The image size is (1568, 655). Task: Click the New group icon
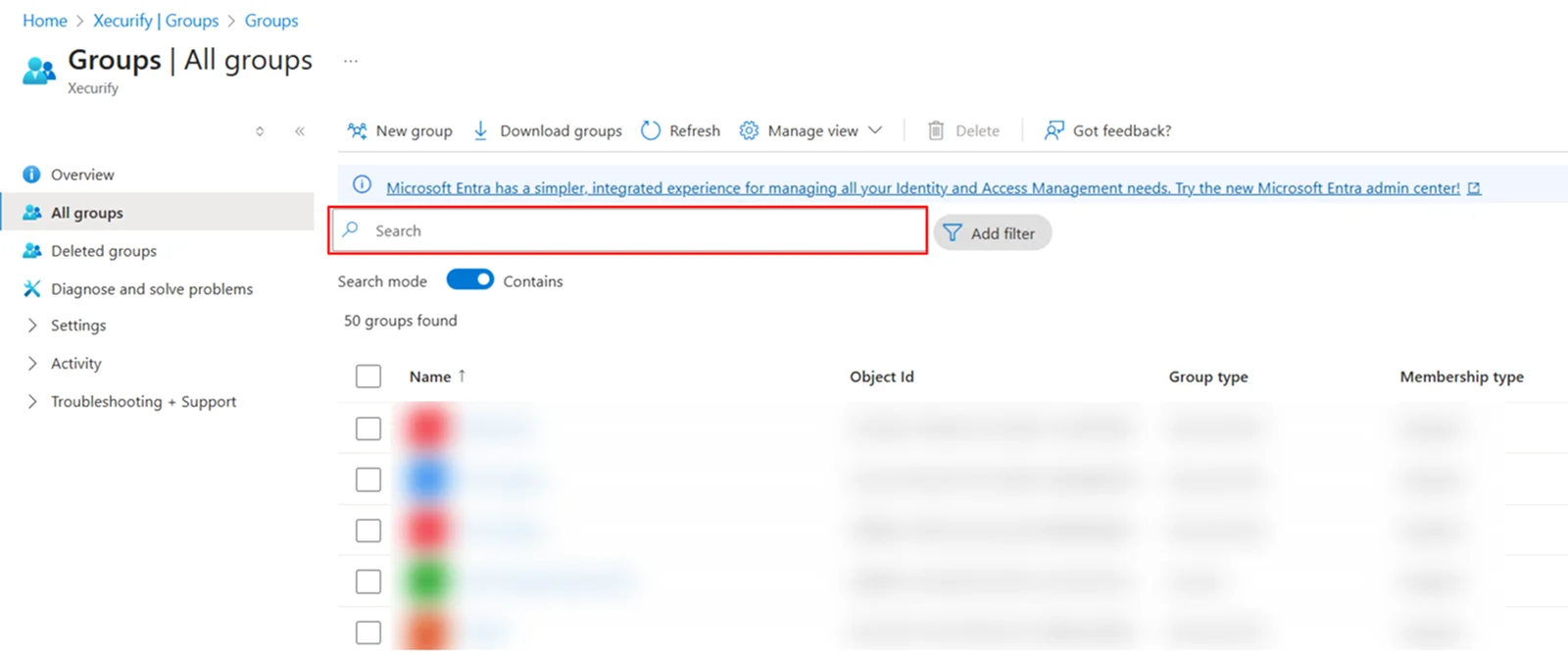pyautogui.click(x=357, y=130)
